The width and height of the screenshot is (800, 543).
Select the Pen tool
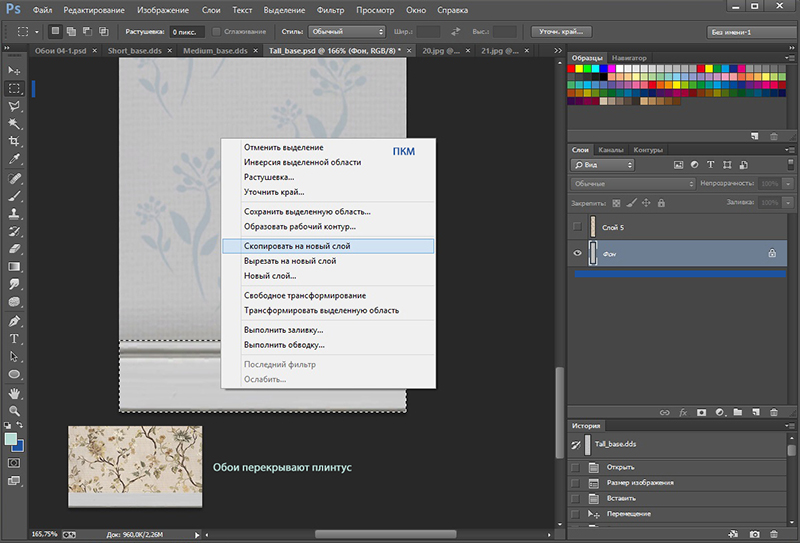15,321
